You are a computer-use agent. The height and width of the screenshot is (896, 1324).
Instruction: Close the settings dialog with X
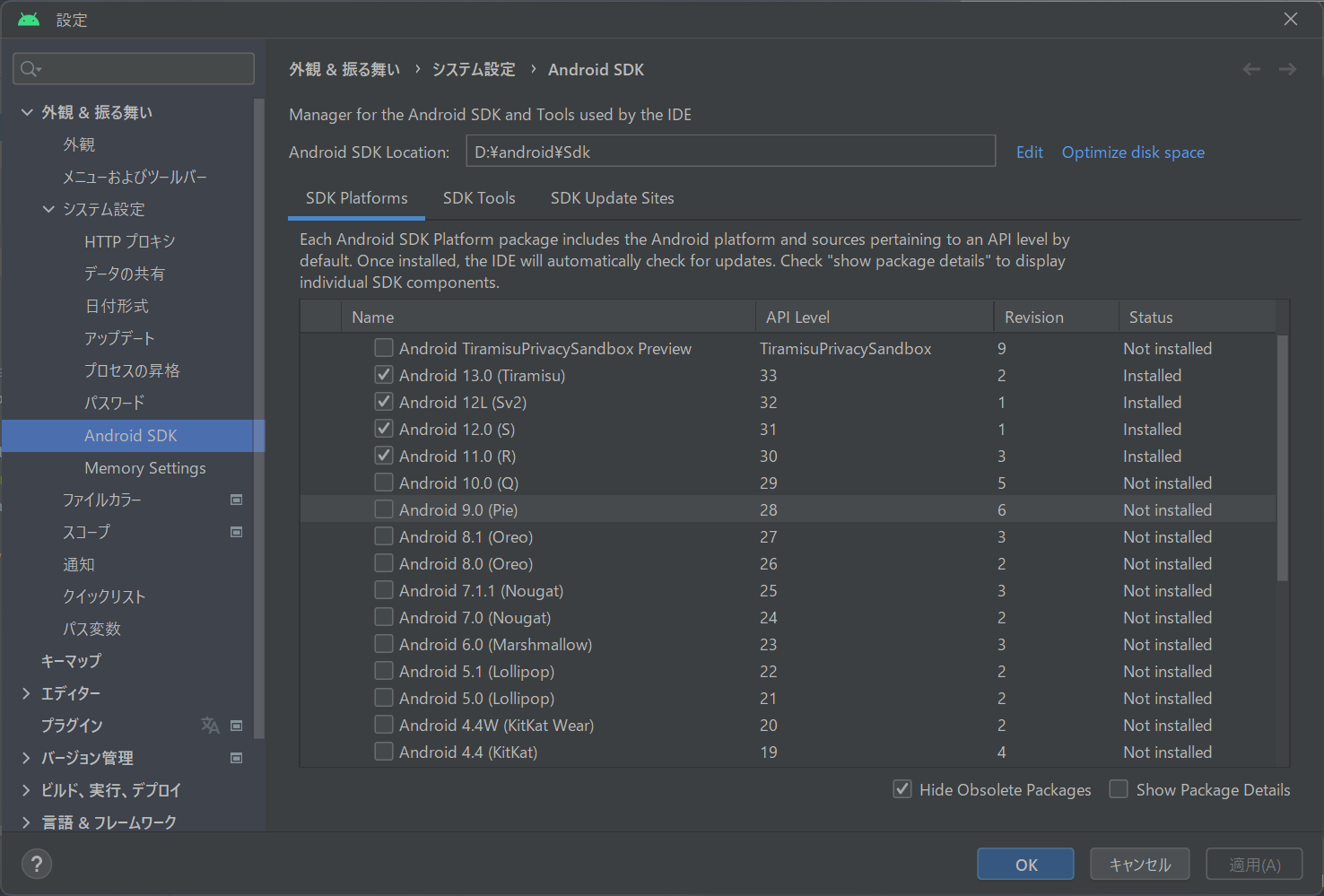pyautogui.click(x=1291, y=19)
